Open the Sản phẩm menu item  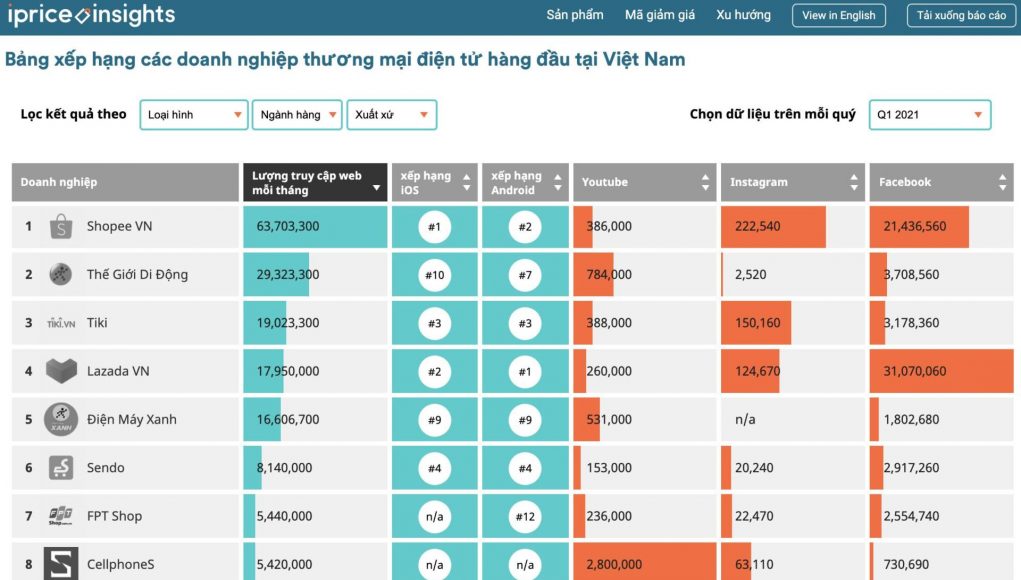pos(575,15)
